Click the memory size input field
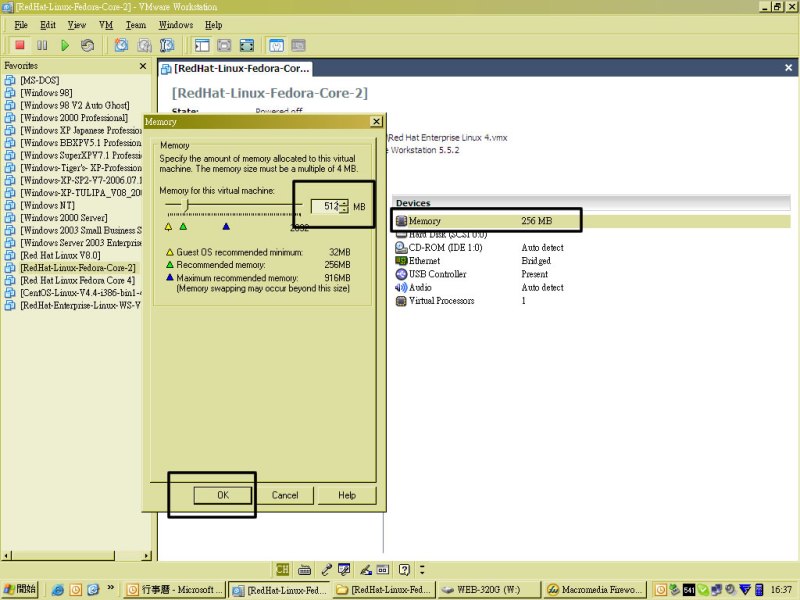Viewport: 800px width, 600px height. [x=326, y=206]
